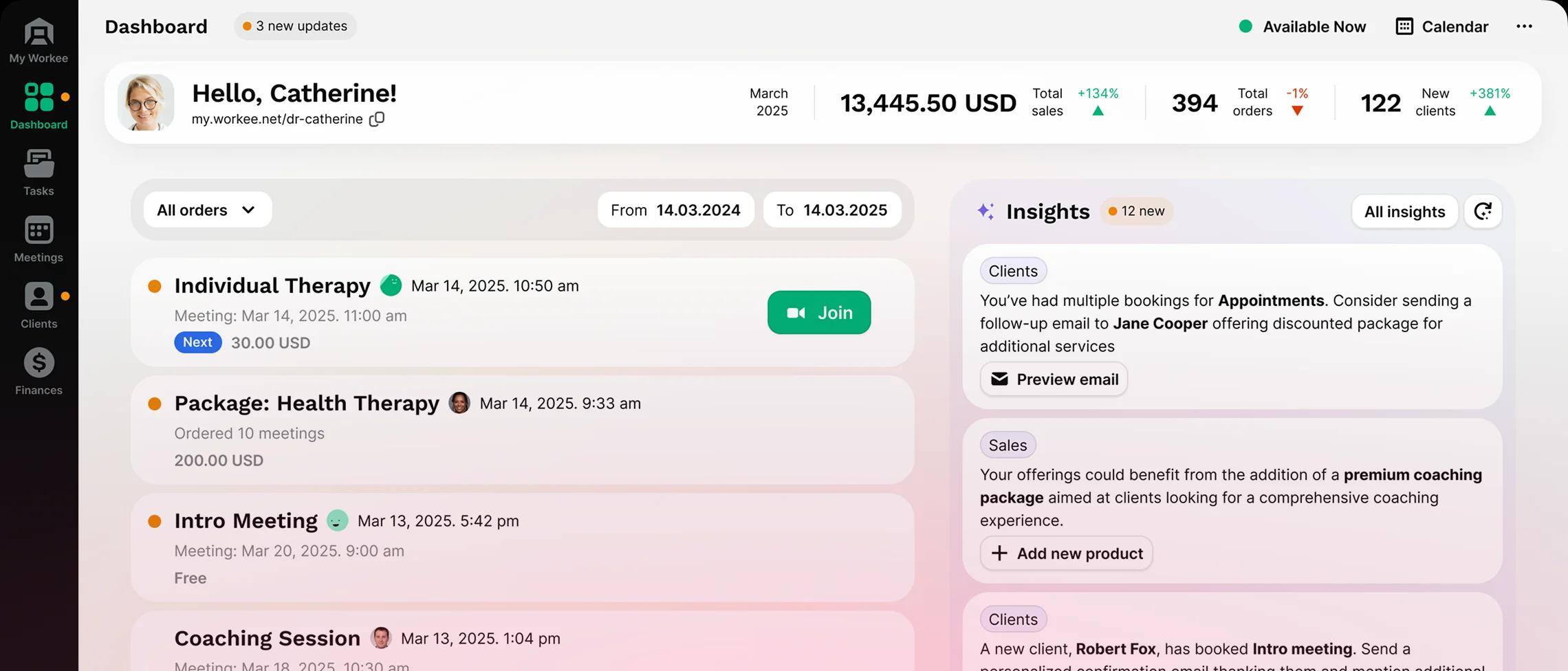
Task: Click the 3 new updates badge
Action: click(295, 26)
